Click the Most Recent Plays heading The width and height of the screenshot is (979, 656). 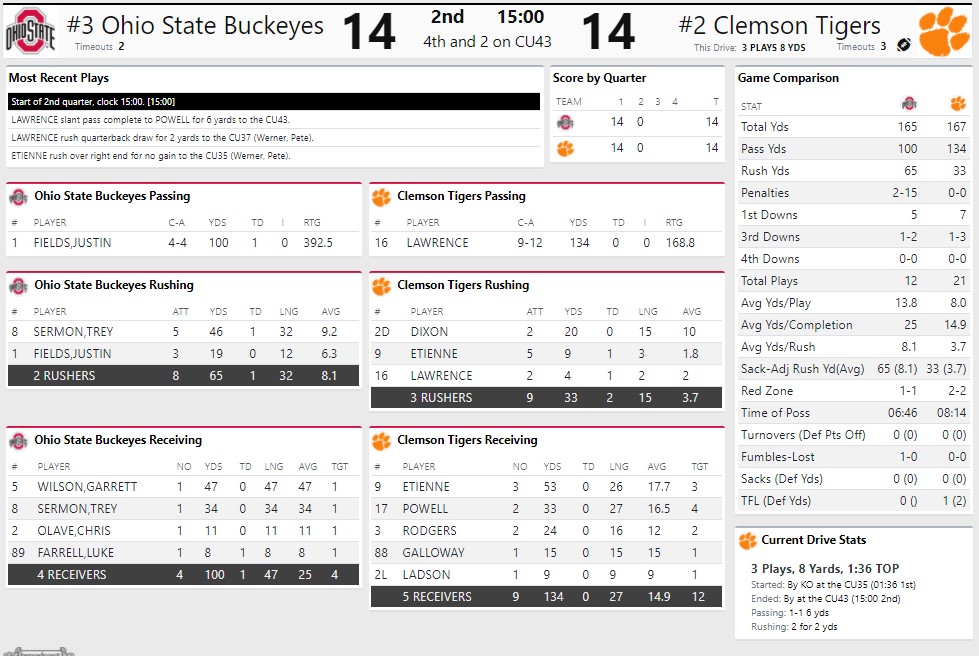[x=59, y=78]
